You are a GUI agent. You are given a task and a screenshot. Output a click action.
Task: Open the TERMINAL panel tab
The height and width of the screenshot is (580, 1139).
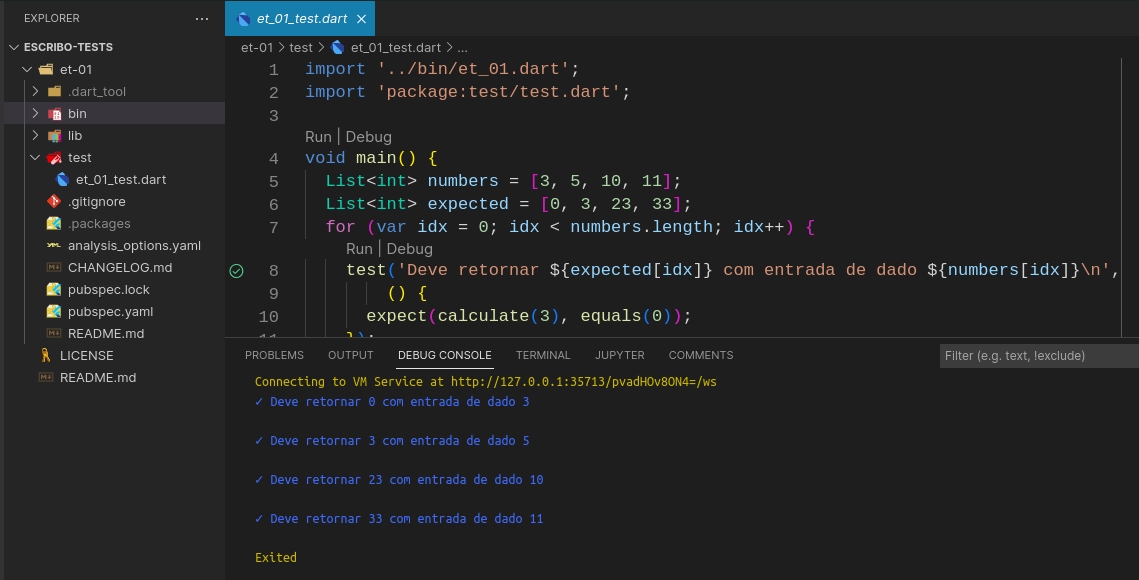click(543, 355)
